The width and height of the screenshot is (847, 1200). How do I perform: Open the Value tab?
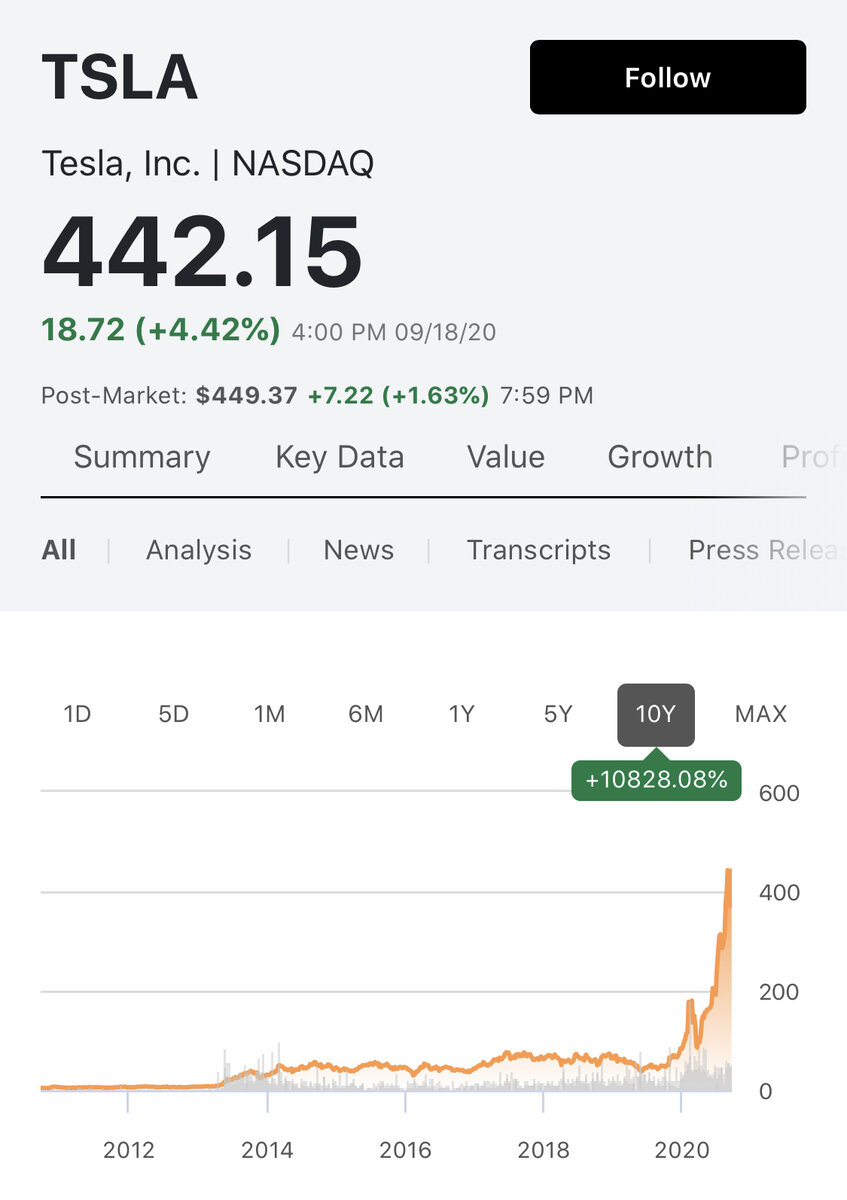click(506, 457)
